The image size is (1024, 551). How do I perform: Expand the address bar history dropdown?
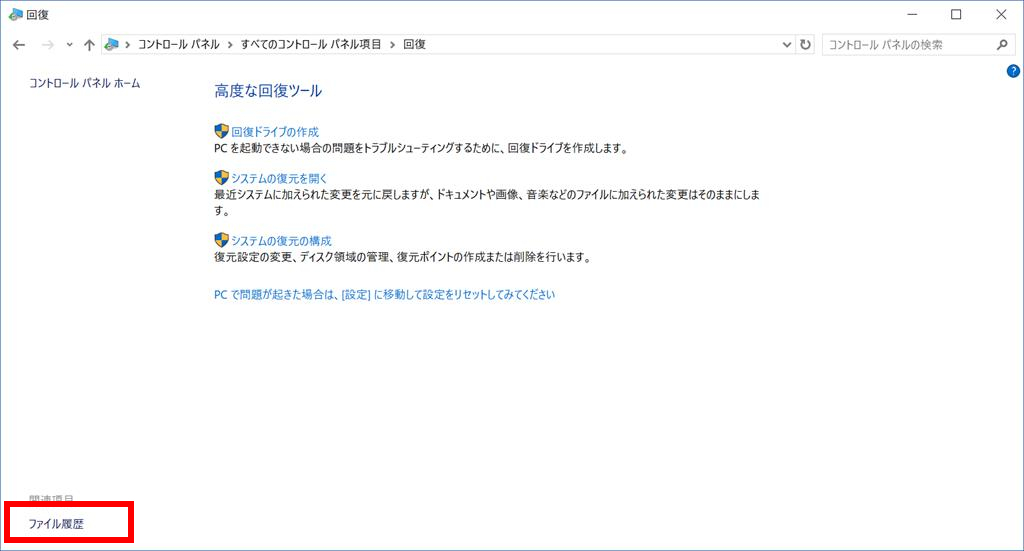pyautogui.click(x=786, y=45)
